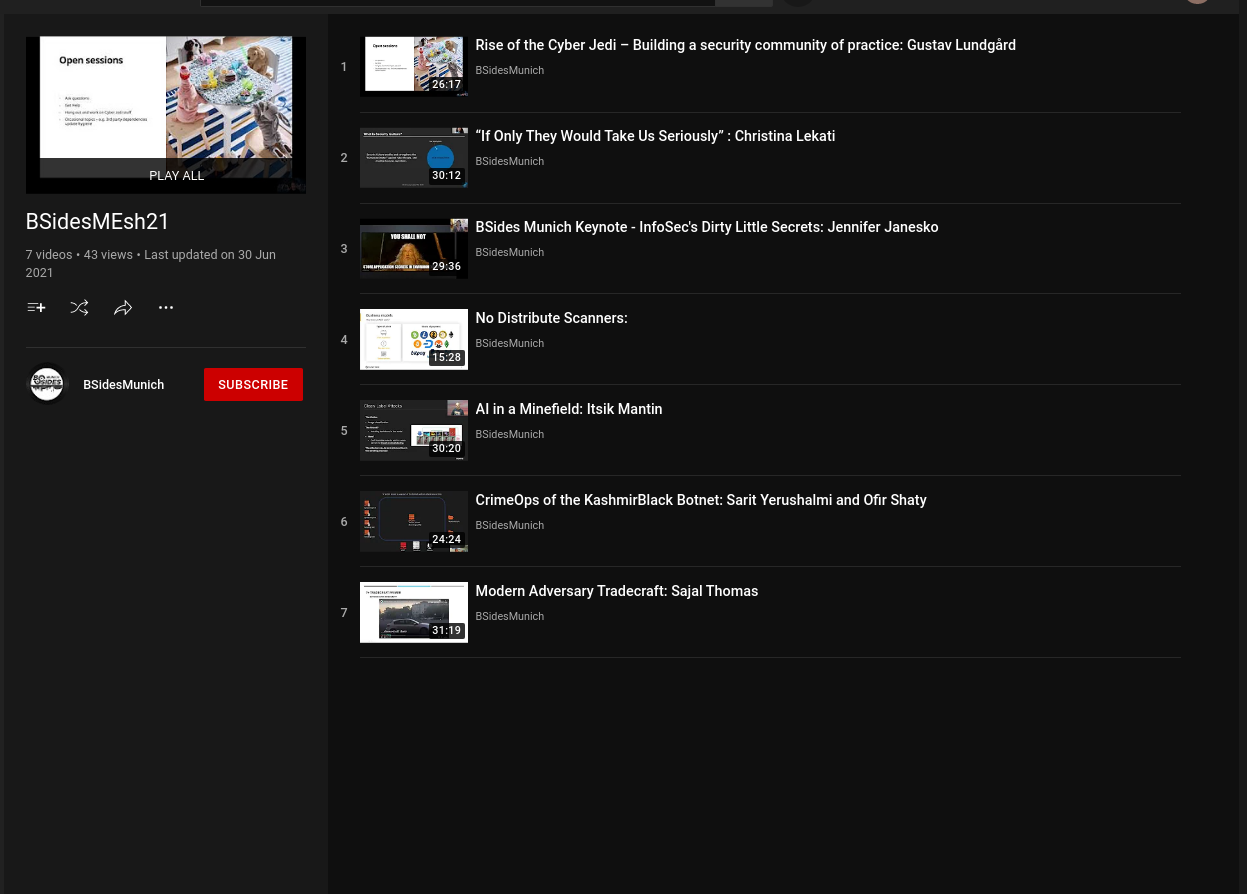The image size is (1247, 894).
Task: Click BSidesMunich under Modern Adversary Tradecraft
Action: click(x=509, y=617)
